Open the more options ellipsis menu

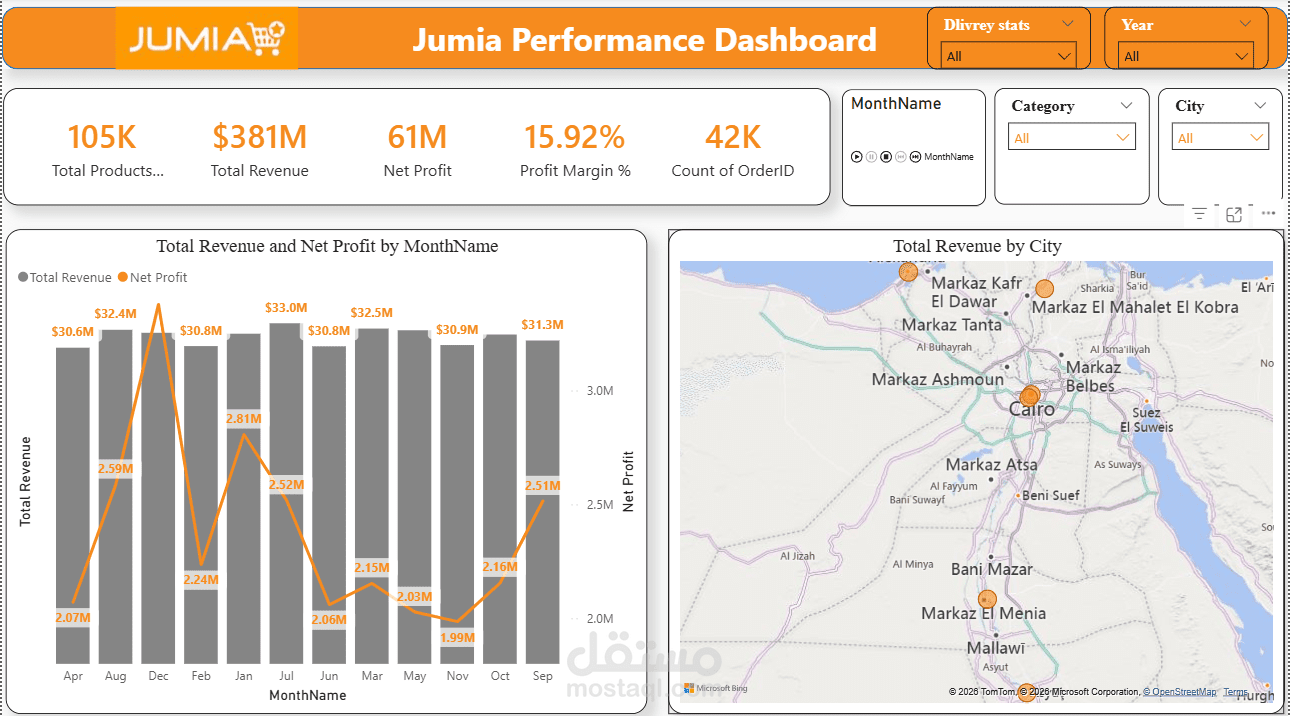[x=1268, y=213]
